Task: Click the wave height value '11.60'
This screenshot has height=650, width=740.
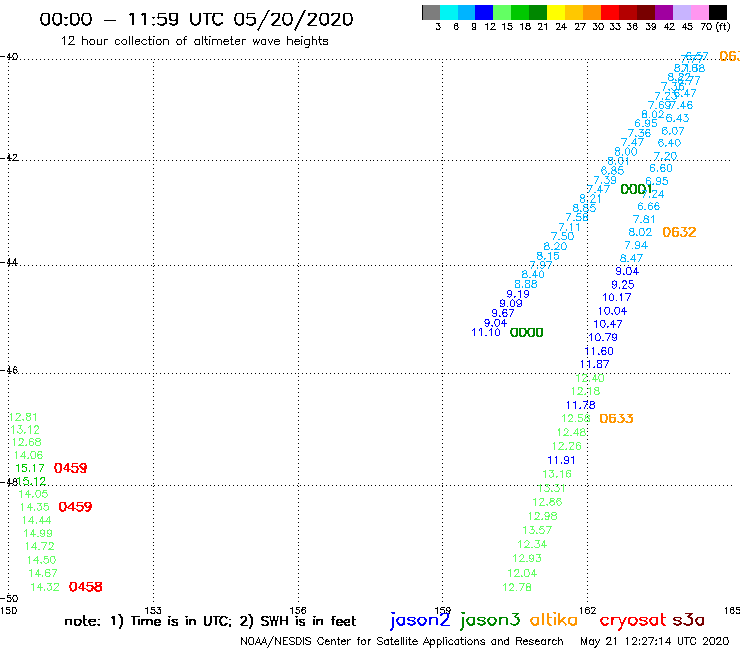Action: coord(599,352)
